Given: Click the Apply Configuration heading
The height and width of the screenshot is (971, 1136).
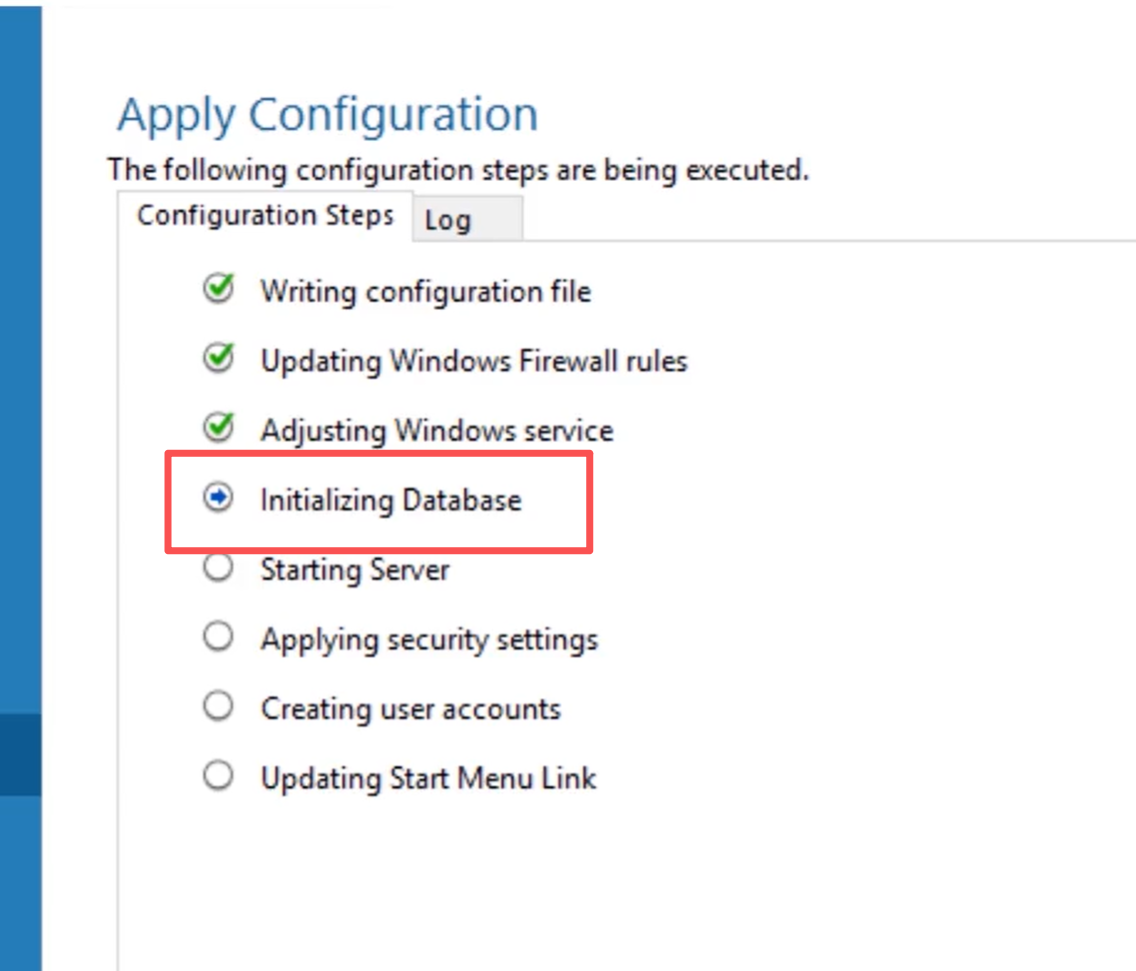Looking at the screenshot, I should coord(327,113).
